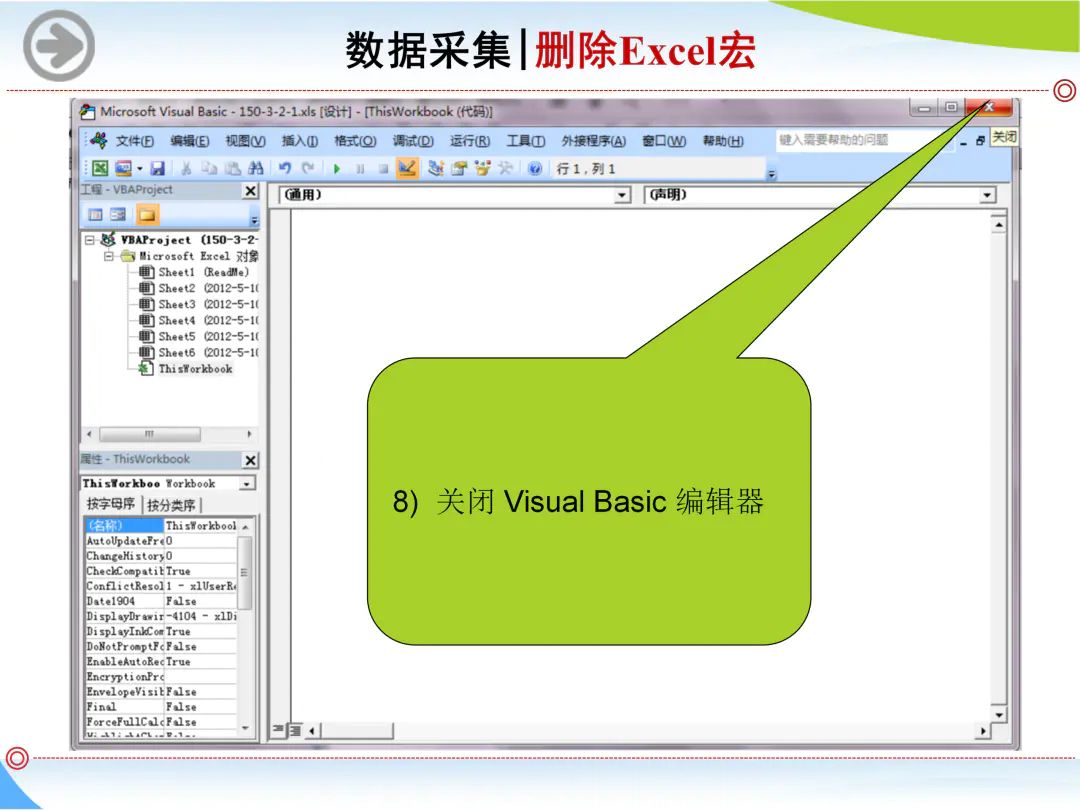The image size is (1080, 810).
Task: Open the 帮助(H) menu
Action: click(x=723, y=141)
